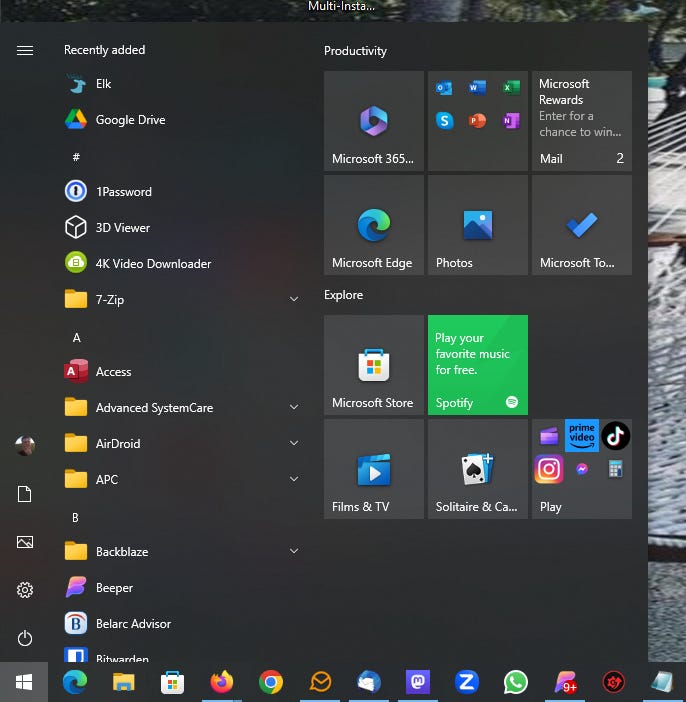Screen dimensions: 686x702
Task: Open Calculator icon in the Play tile
Action: (615, 469)
